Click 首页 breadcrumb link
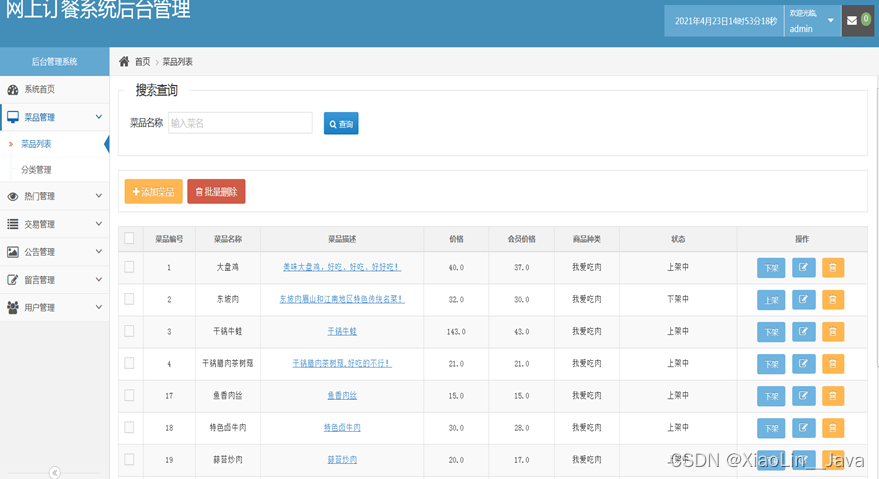The width and height of the screenshot is (879, 479). [x=142, y=62]
